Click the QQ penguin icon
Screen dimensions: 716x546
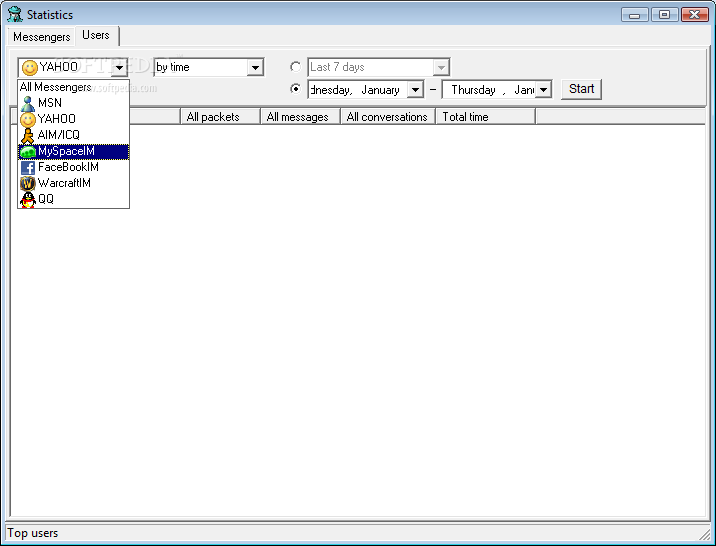click(27, 200)
